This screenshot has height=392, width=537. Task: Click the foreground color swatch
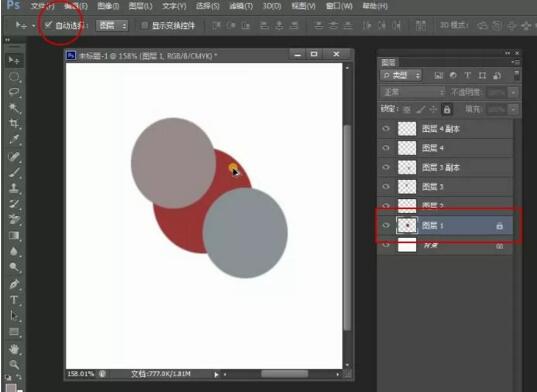coord(11,388)
